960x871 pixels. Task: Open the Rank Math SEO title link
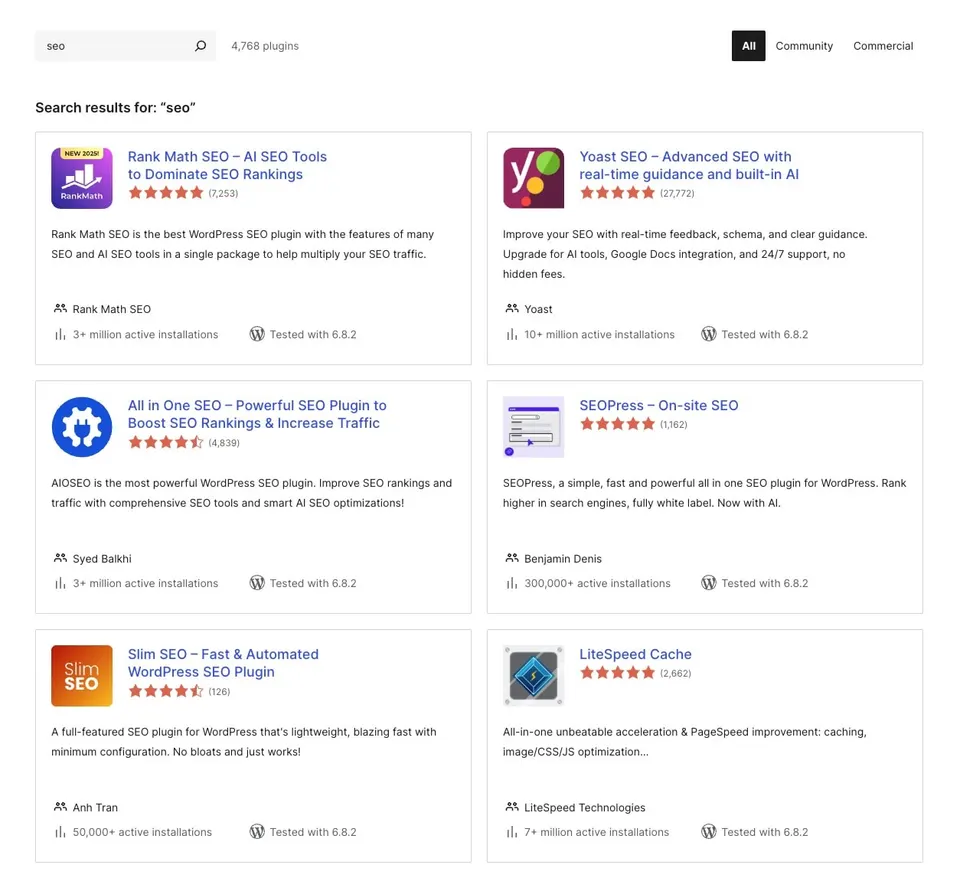pos(227,165)
